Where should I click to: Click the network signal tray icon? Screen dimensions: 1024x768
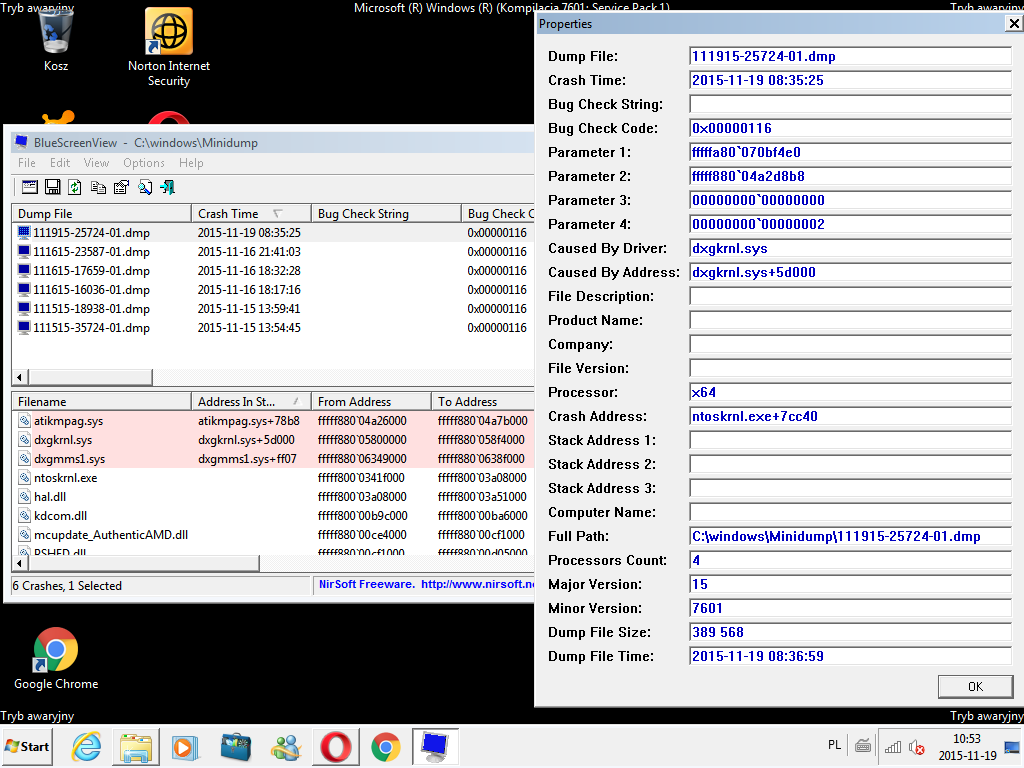point(893,746)
